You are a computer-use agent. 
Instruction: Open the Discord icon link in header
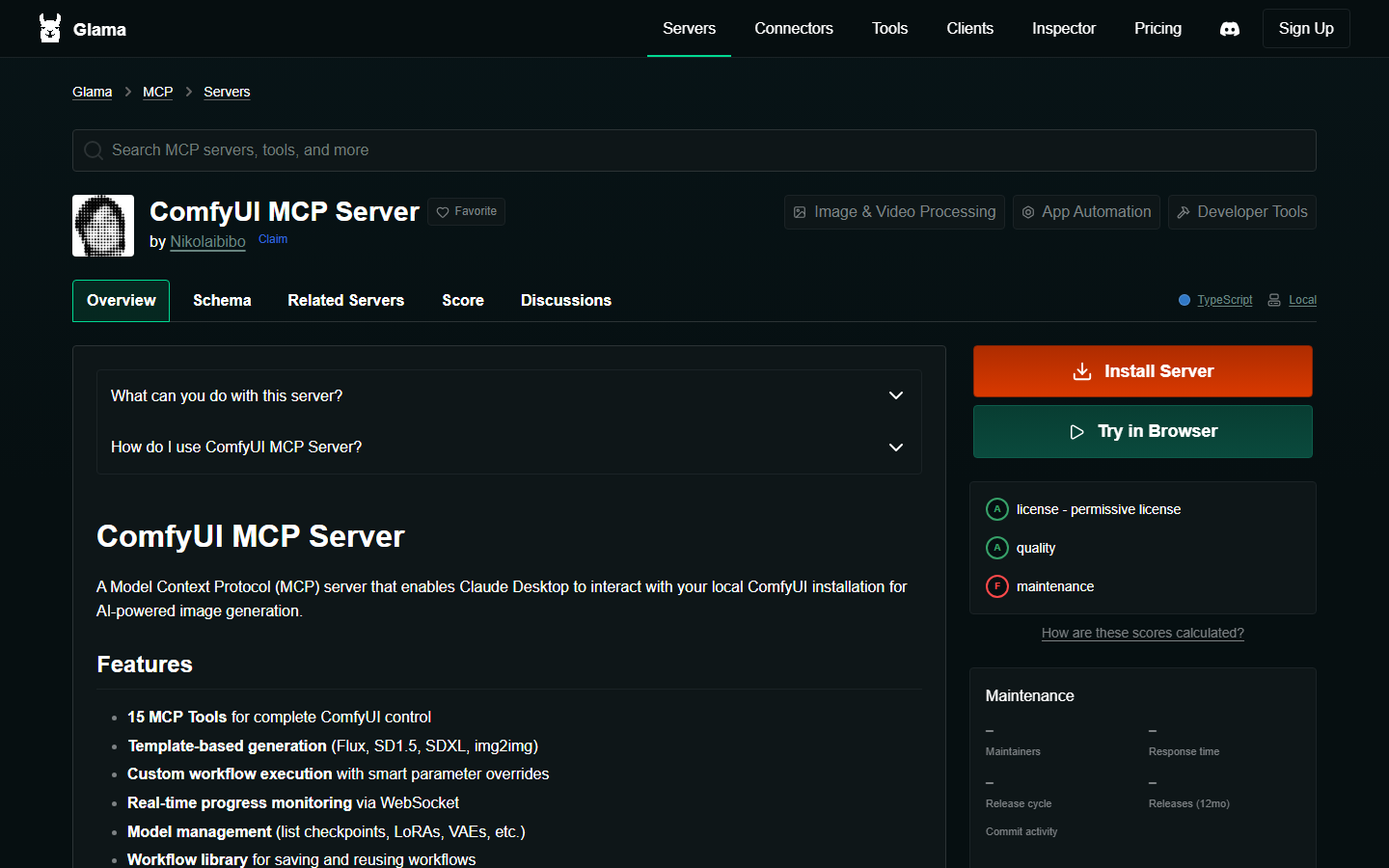[x=1230, y=29]
